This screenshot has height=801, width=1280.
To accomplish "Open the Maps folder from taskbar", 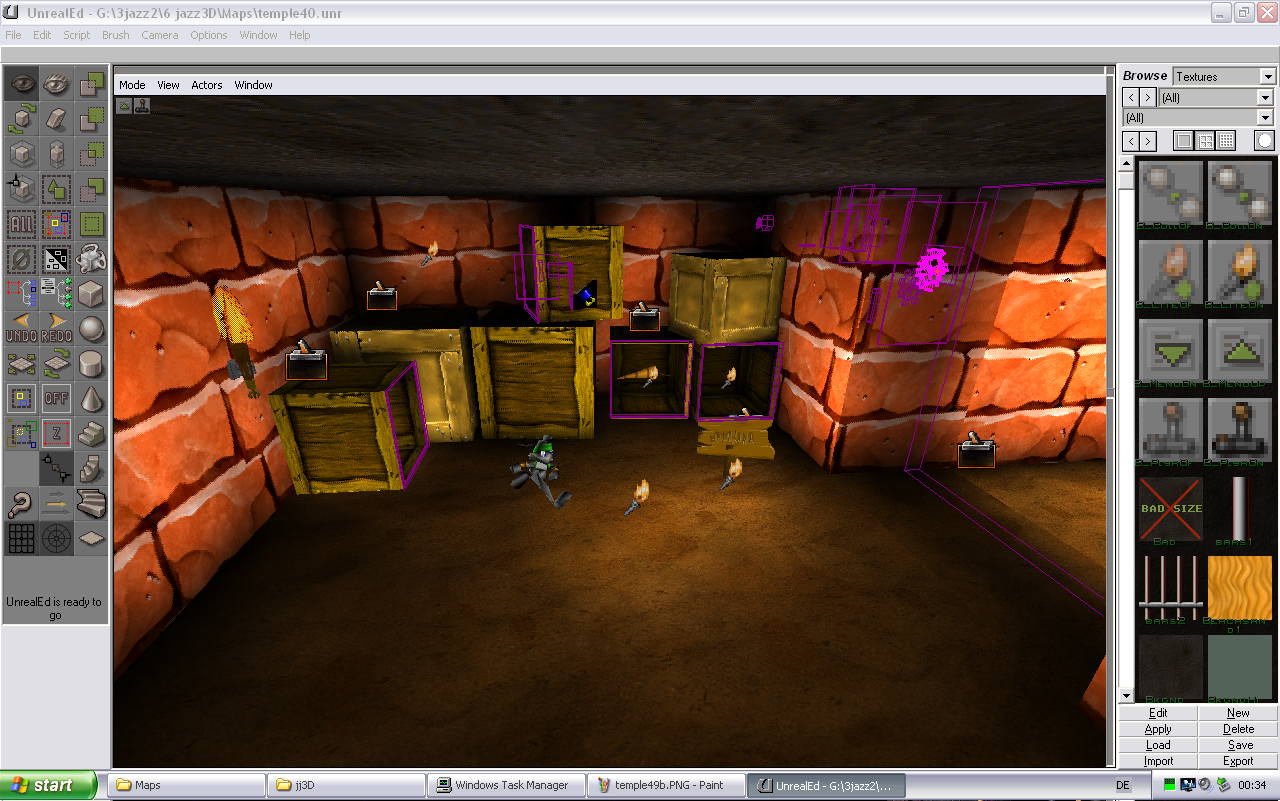I will [x=186, y=785].
